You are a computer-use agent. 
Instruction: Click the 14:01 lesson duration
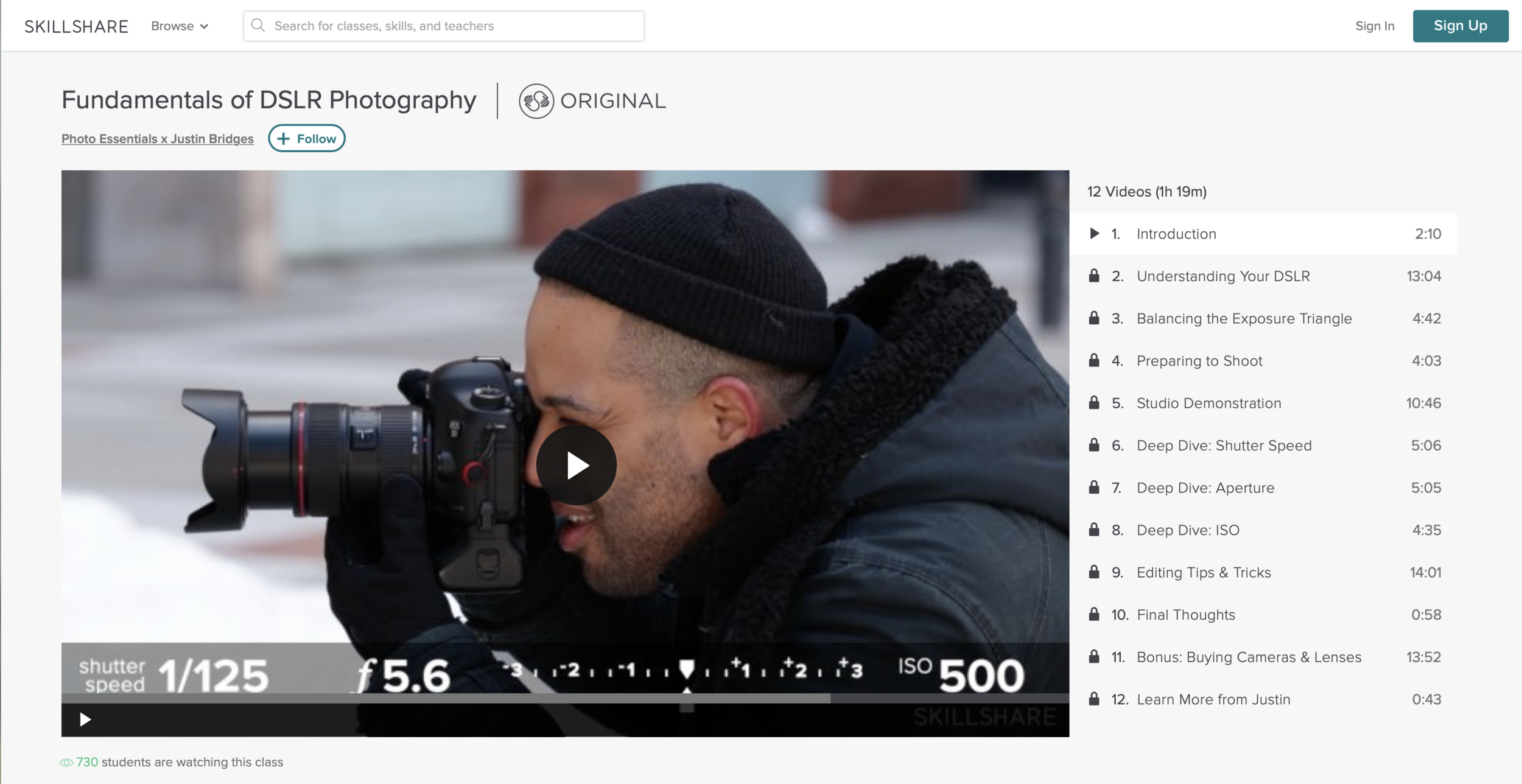[x=1425, y=572]
